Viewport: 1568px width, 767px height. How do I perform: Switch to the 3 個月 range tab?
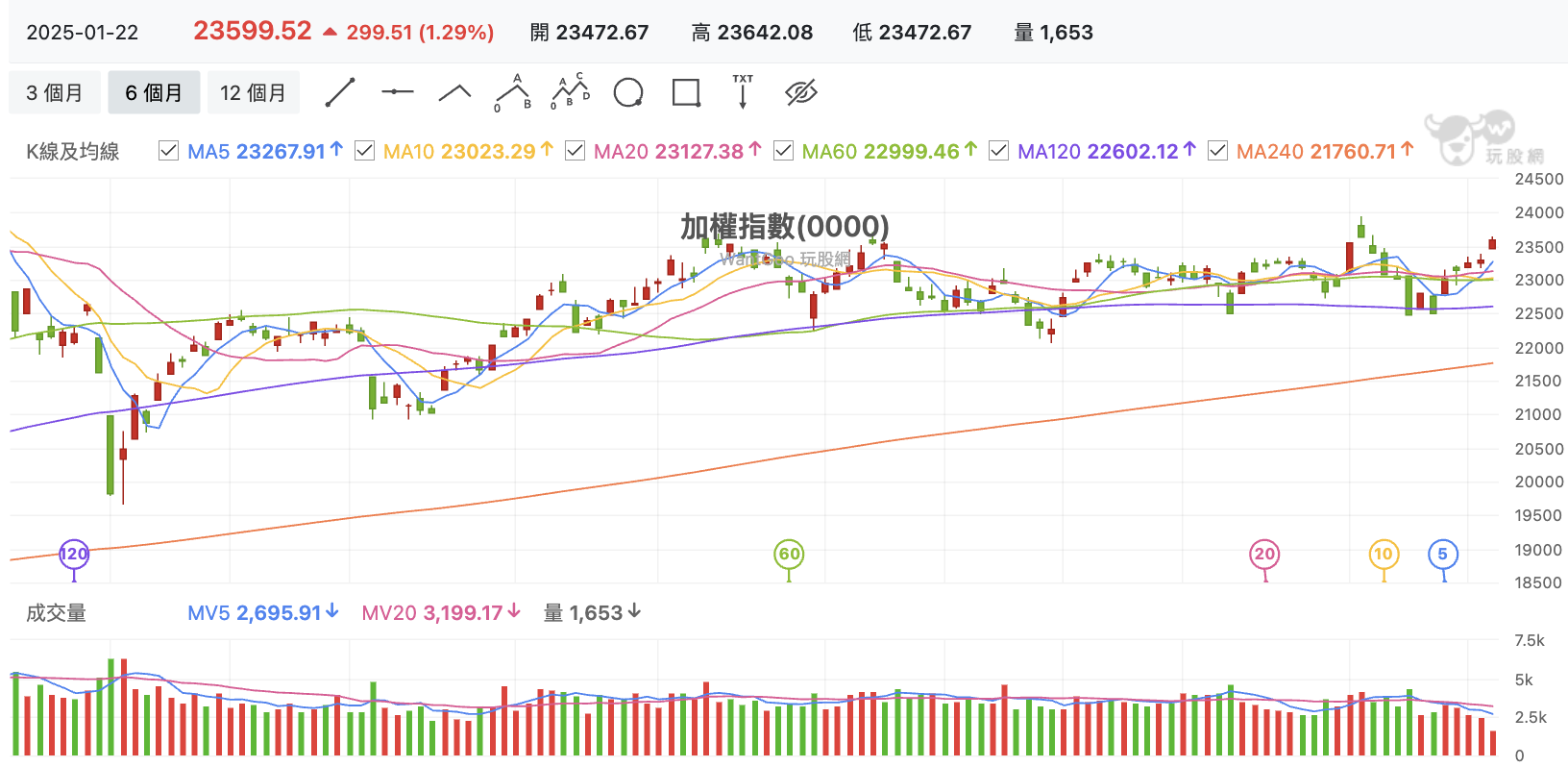(x=55, y=92)
